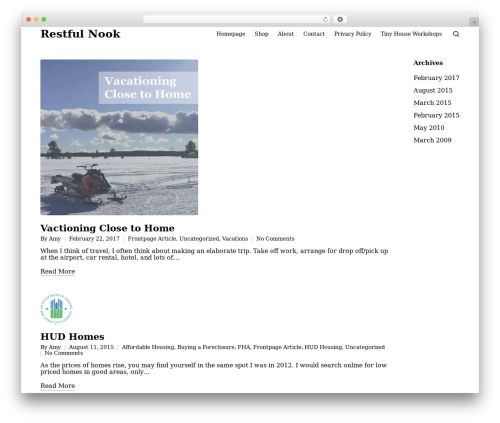Reload page using browser refresh icon
500x423 pixels.
point(325,20)
